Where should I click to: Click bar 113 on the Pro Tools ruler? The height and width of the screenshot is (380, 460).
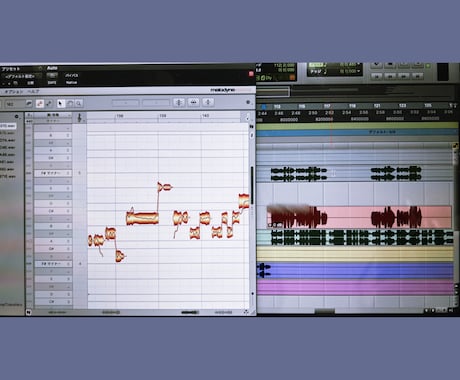(x=277, y=107)
